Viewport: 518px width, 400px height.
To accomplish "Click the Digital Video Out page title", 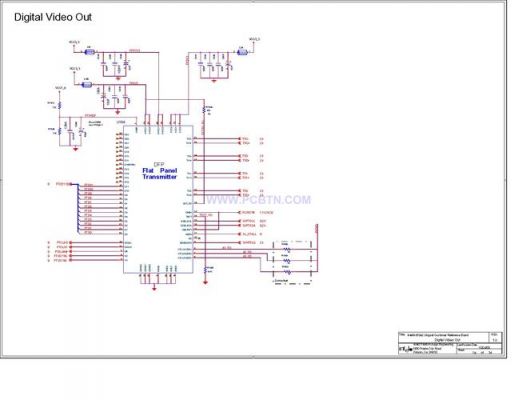I will (53, 17).
